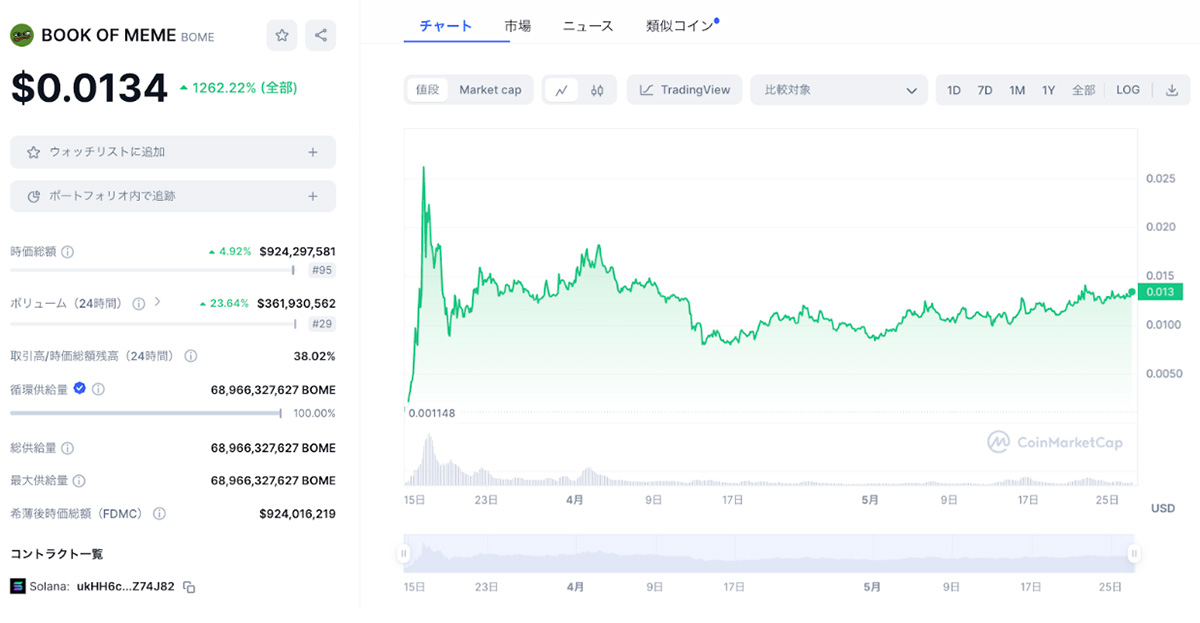This screenshot has width=1200, height=623.
Task: Click the market cap rank #95
Action: 322,272
